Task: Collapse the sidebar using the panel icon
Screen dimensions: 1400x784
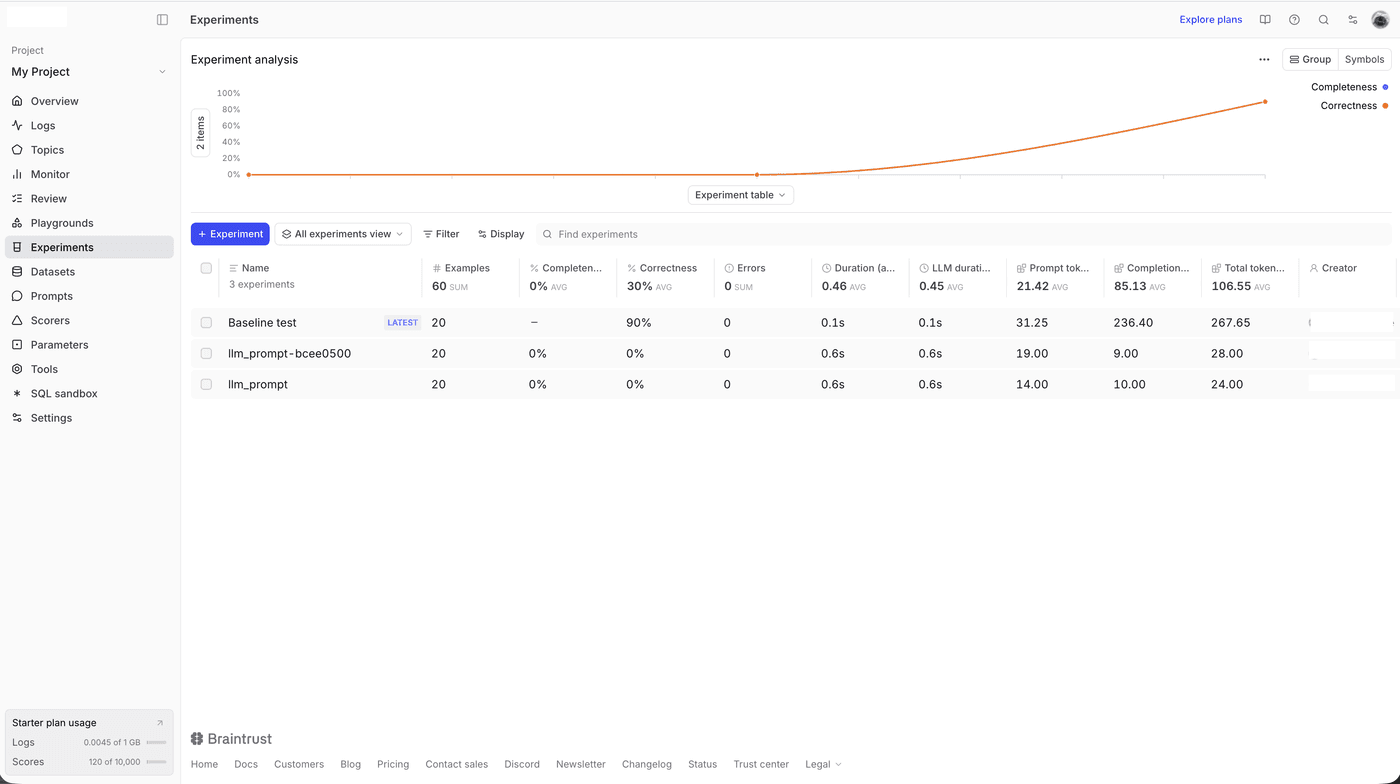Action: (x=162, y=19)
